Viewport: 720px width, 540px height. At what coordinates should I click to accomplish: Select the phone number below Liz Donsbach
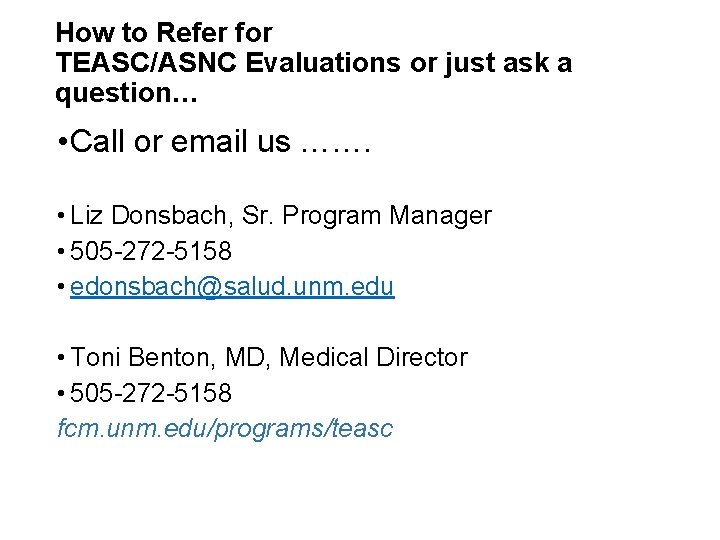point(151,251)
